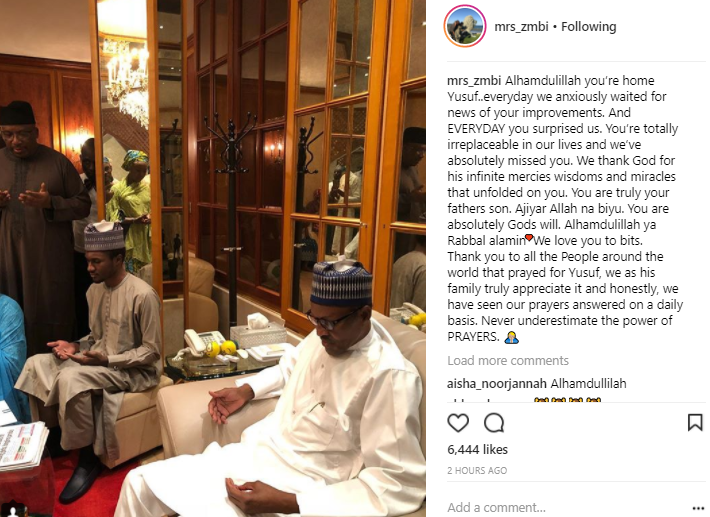Open the three-dot more options menu
This screenshot has width=710, height=517.
click(699, 507)
